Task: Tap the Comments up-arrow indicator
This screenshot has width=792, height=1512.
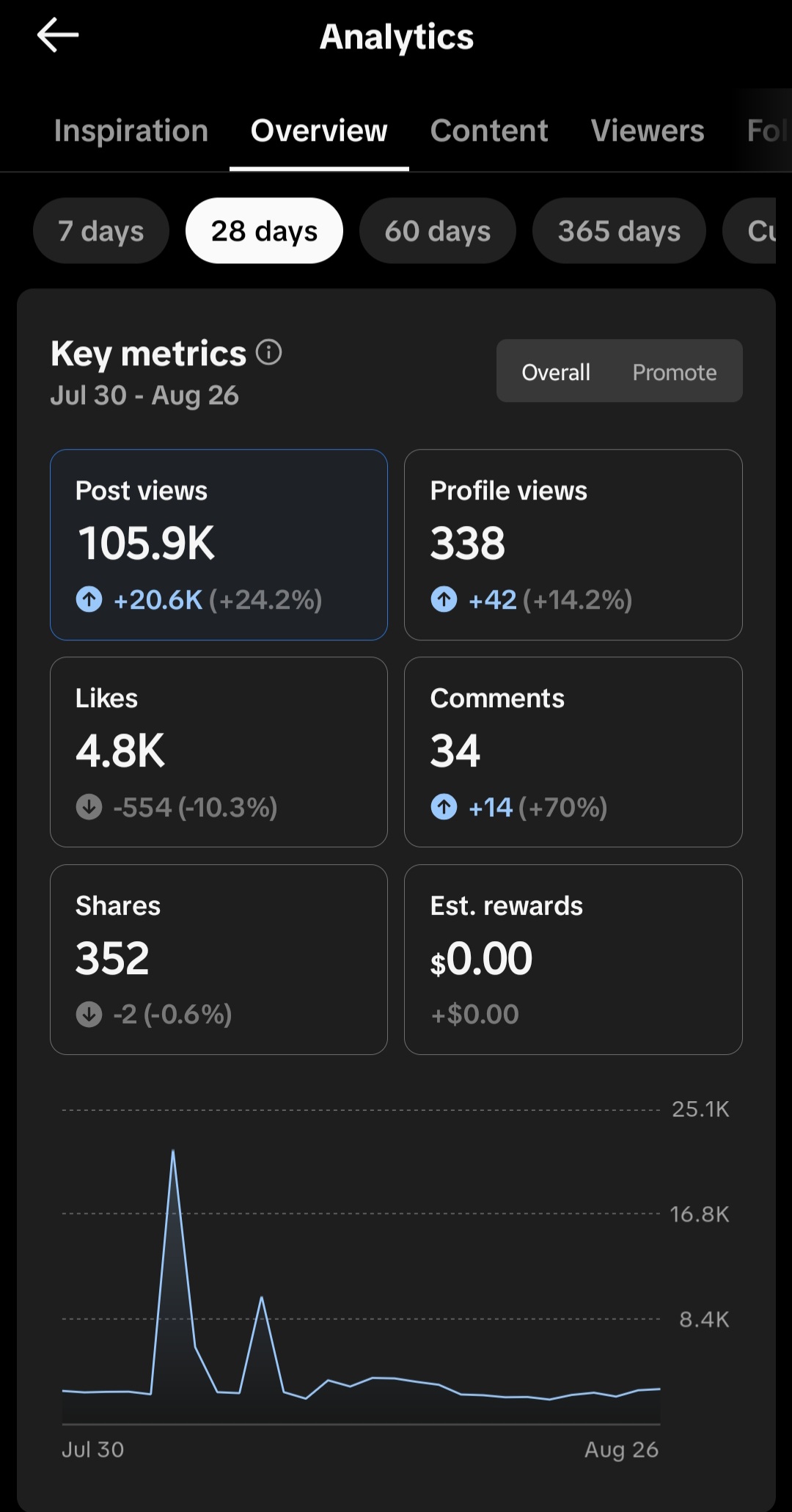Action: pyautogui.click(x=444, y=807)
